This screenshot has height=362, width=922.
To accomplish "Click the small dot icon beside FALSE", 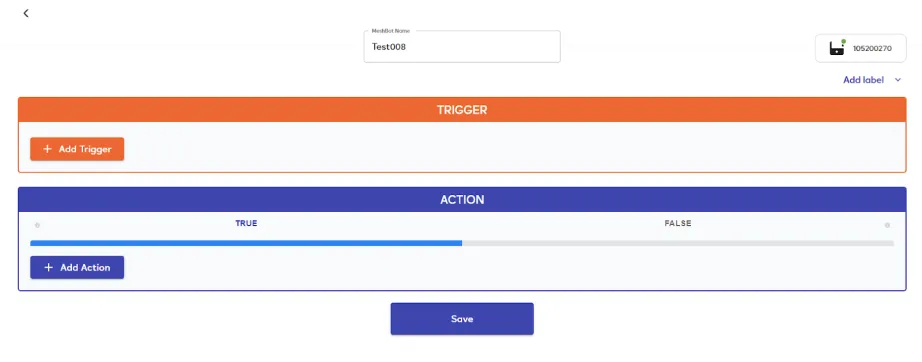I will click(x=887, y=225).
